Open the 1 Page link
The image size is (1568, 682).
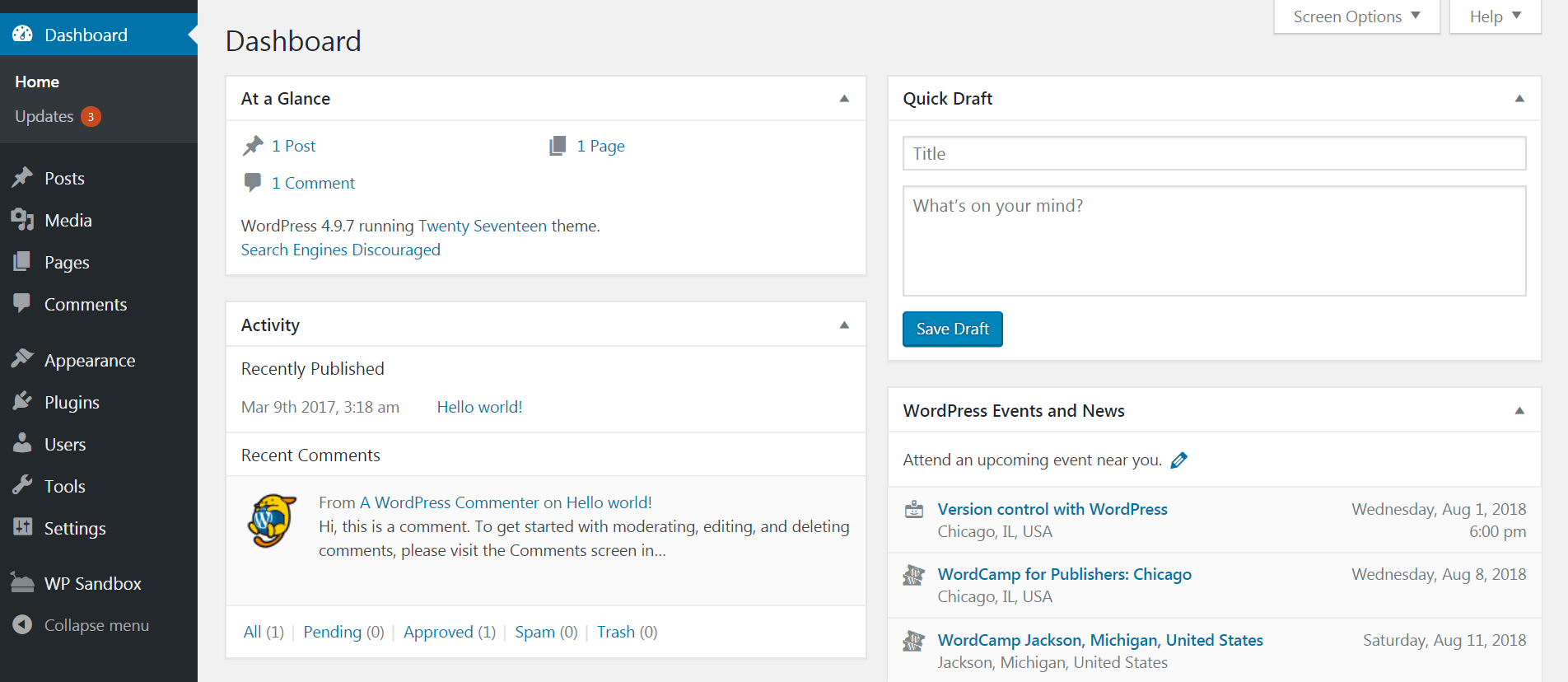pos(600,146)
